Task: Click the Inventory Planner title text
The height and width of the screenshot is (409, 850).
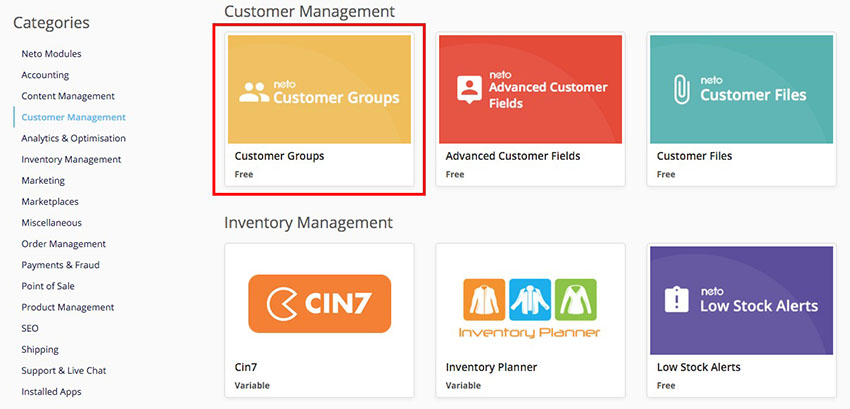Action: [491, 367]
